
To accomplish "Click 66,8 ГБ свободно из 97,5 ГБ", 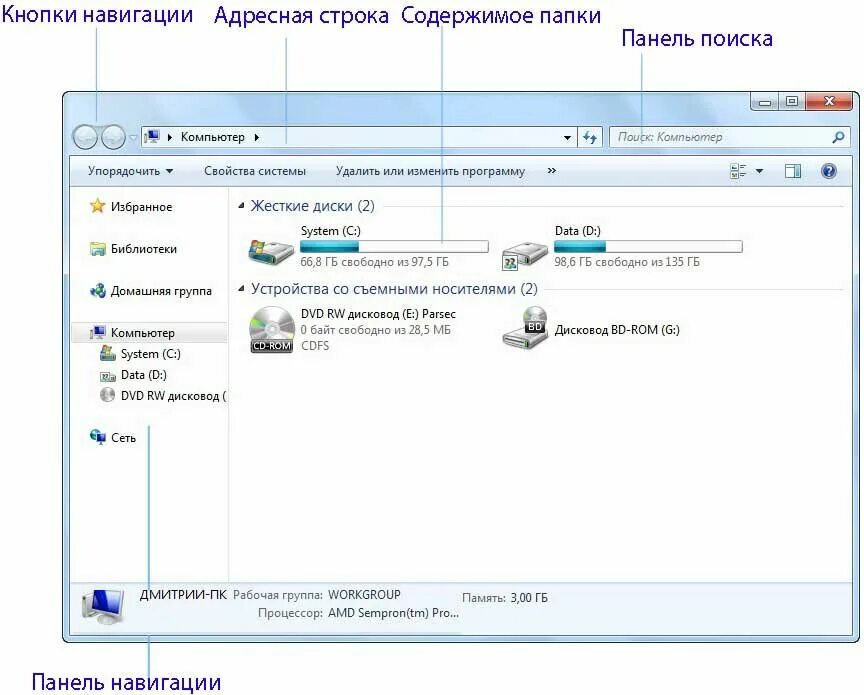I will 375,262.
